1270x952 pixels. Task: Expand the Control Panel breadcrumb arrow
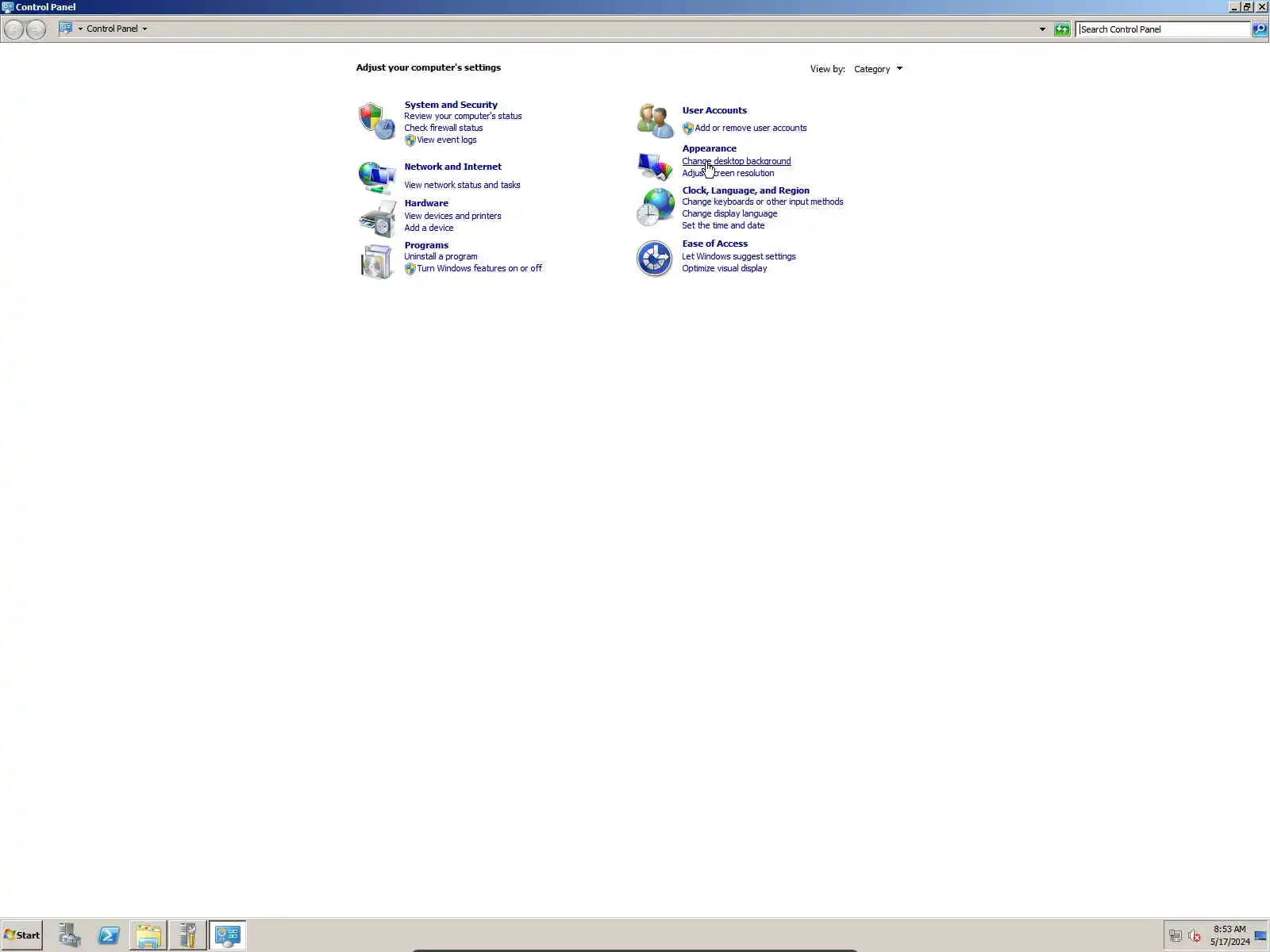coord(144,29)
